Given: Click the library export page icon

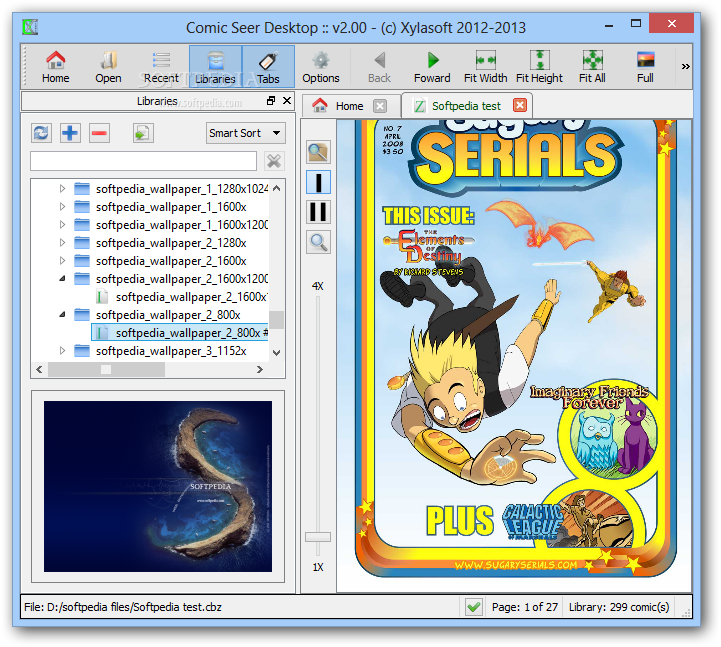Looking at the screenshot, I should pyautogui.click(x=143, y=133).
